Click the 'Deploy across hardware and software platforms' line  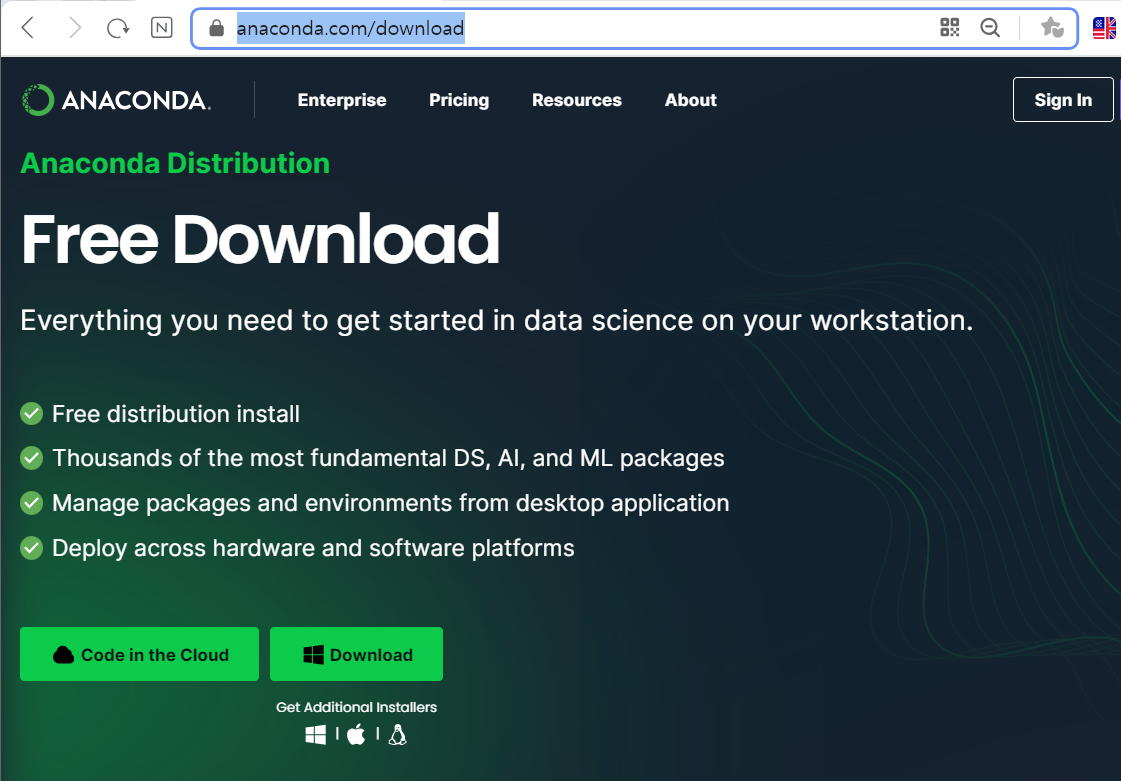[313, 548]
